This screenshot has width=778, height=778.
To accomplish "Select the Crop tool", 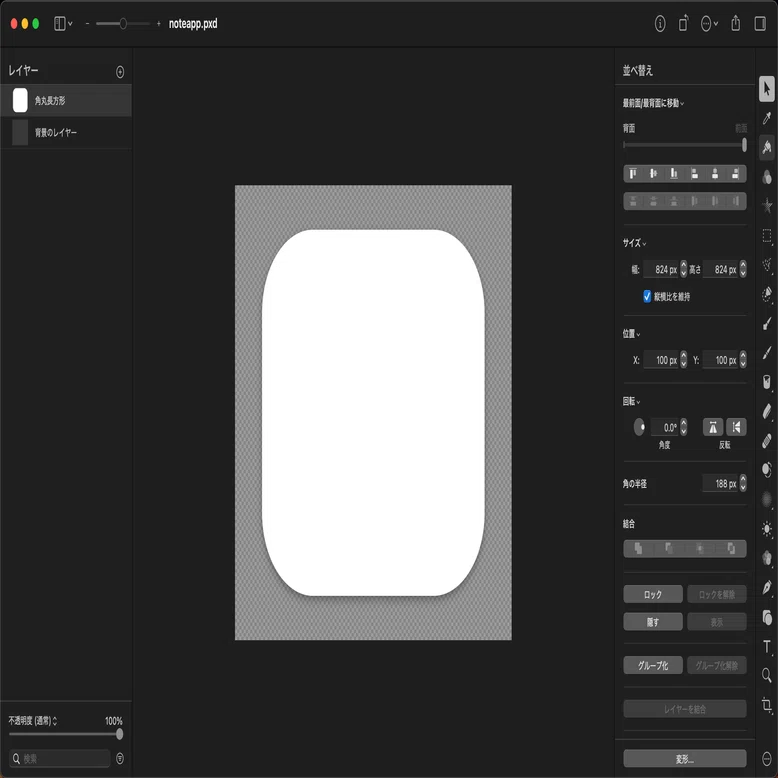I will point(767,705).
